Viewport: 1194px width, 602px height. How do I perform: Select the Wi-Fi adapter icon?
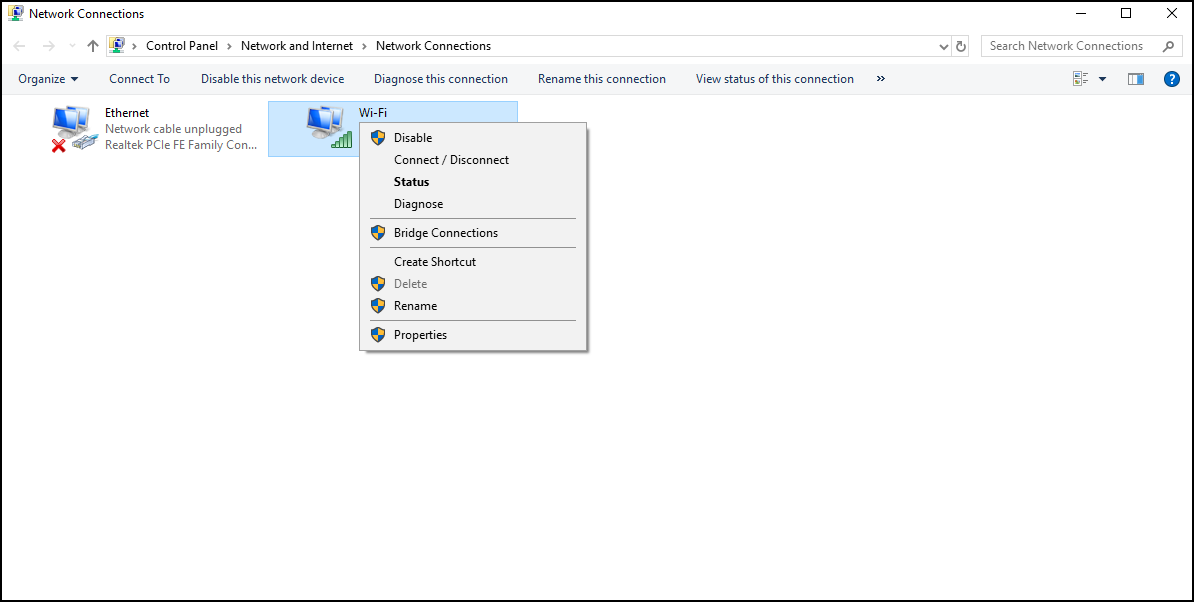coord(329,127)
